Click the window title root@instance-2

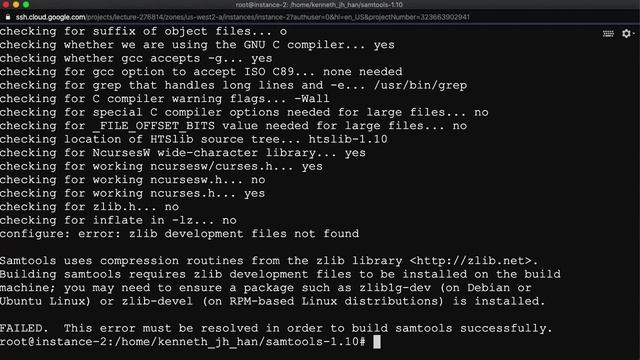pyautogui.click(x=319, y=5)
